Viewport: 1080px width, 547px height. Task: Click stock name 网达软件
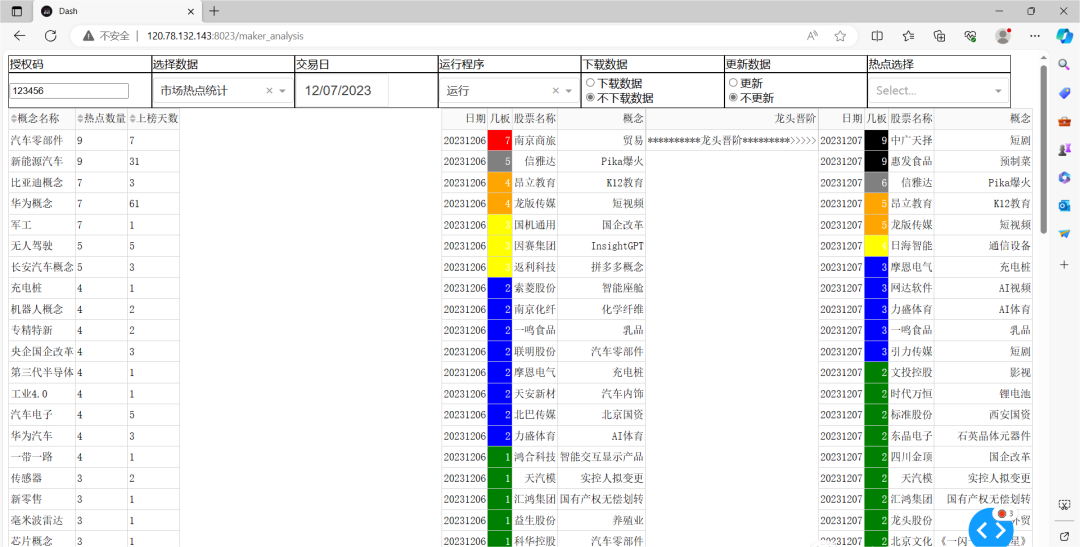tap(911, 288)
